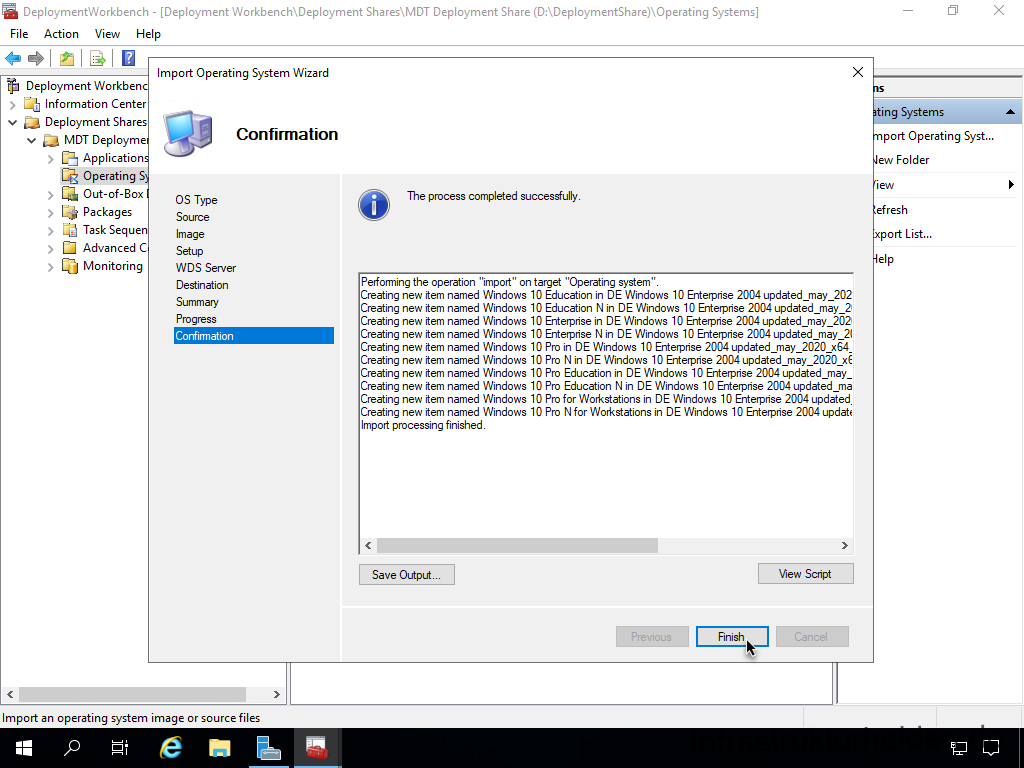Click the Finish button
This screenshot has height=768, width=1024.
tap(731, 637)
